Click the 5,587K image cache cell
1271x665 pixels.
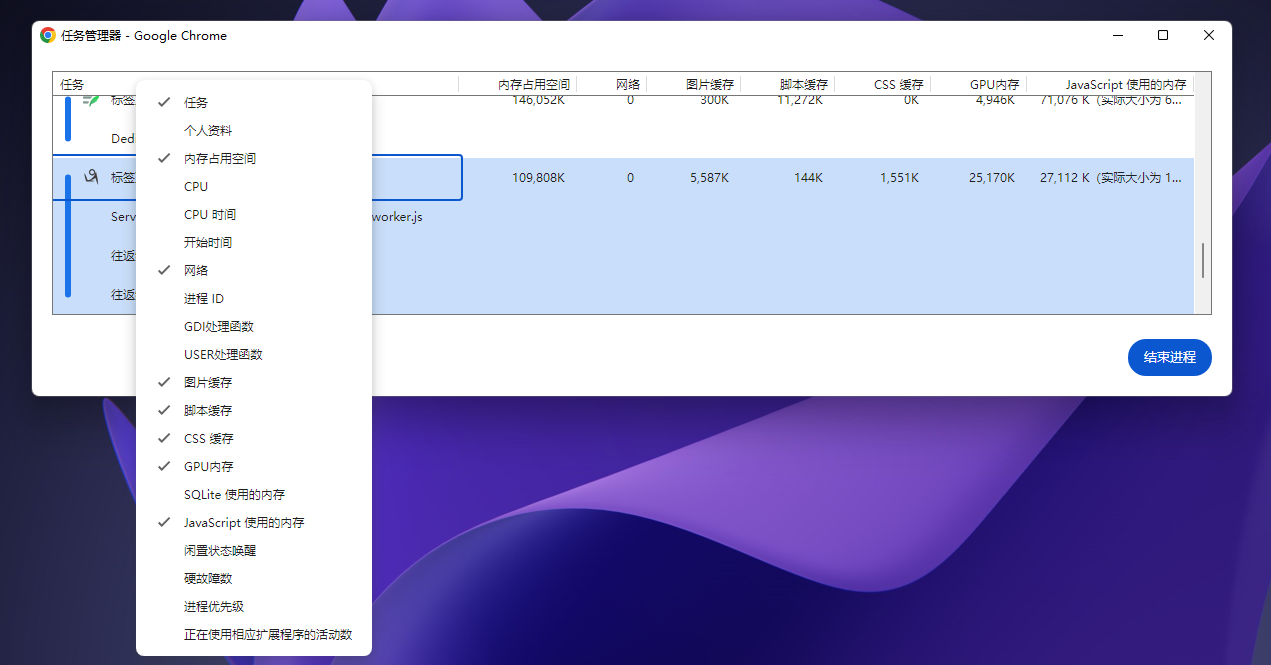point(709,178)
